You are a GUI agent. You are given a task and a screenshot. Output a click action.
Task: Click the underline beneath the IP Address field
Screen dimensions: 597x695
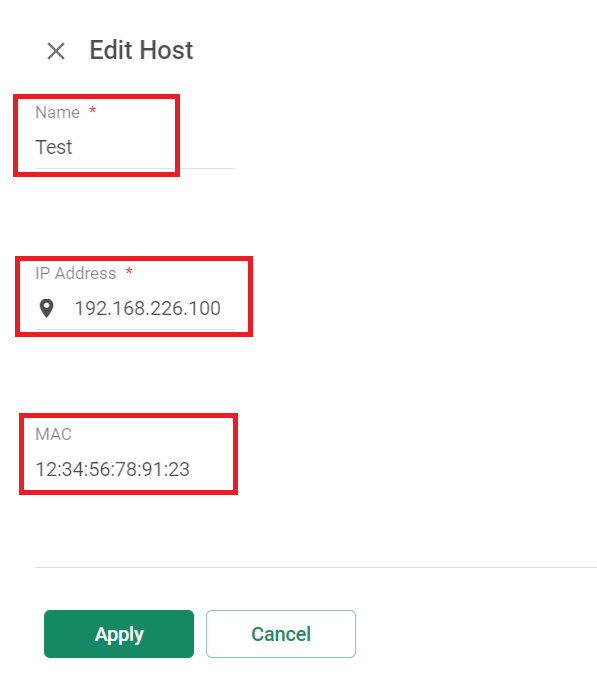[135, 329]
